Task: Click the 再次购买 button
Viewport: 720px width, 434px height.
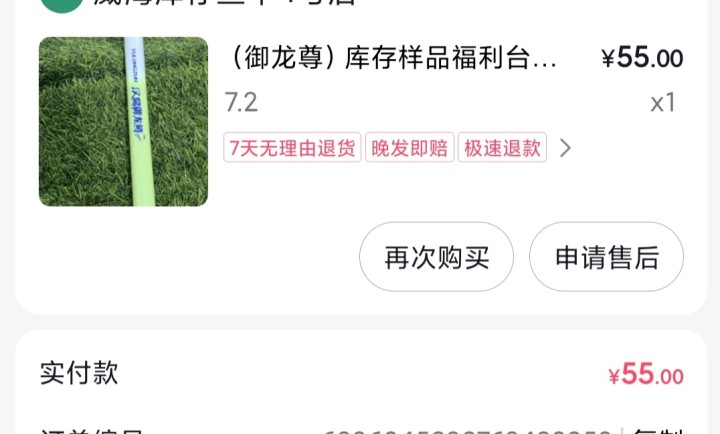Action: click(436, 257)
